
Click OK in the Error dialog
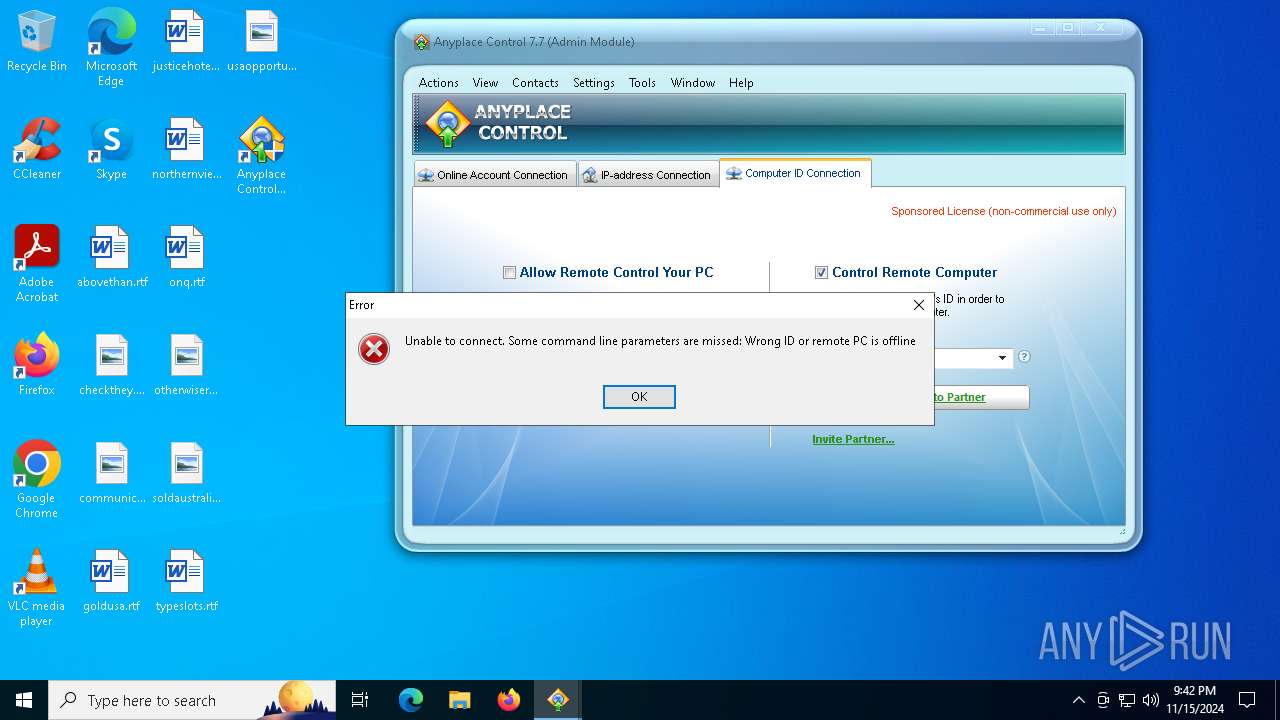point(639,397)
